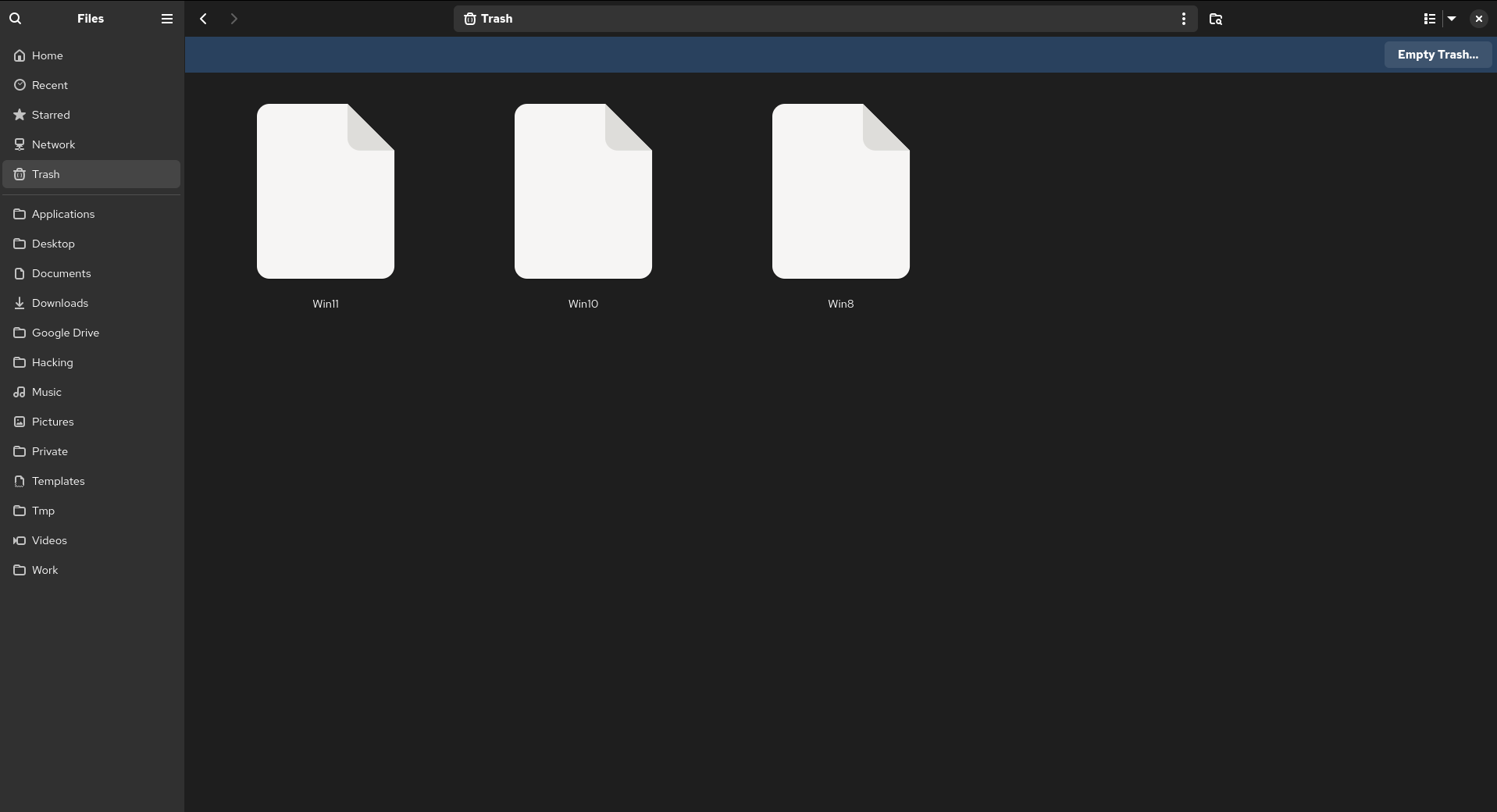This screenshot has height=812, width=1497.
Task: Select the Win10 file
Action: coord(583,191)
